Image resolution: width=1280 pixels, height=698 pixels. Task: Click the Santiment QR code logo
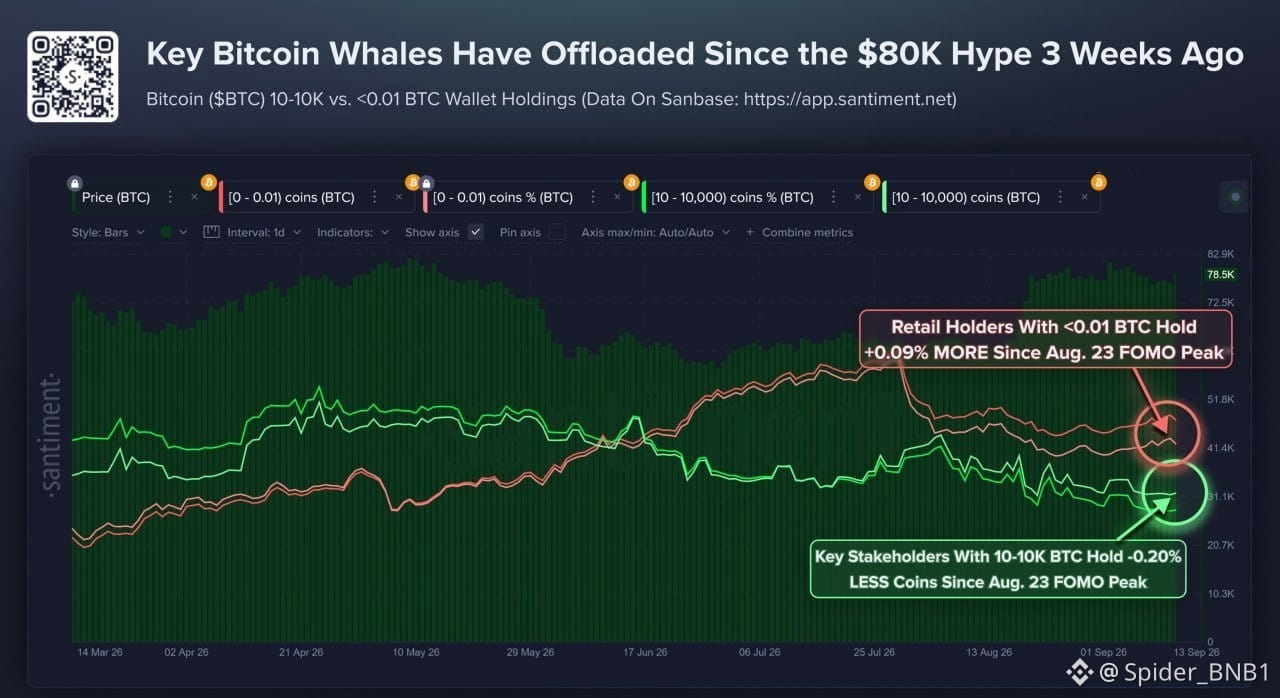[73, 77]
